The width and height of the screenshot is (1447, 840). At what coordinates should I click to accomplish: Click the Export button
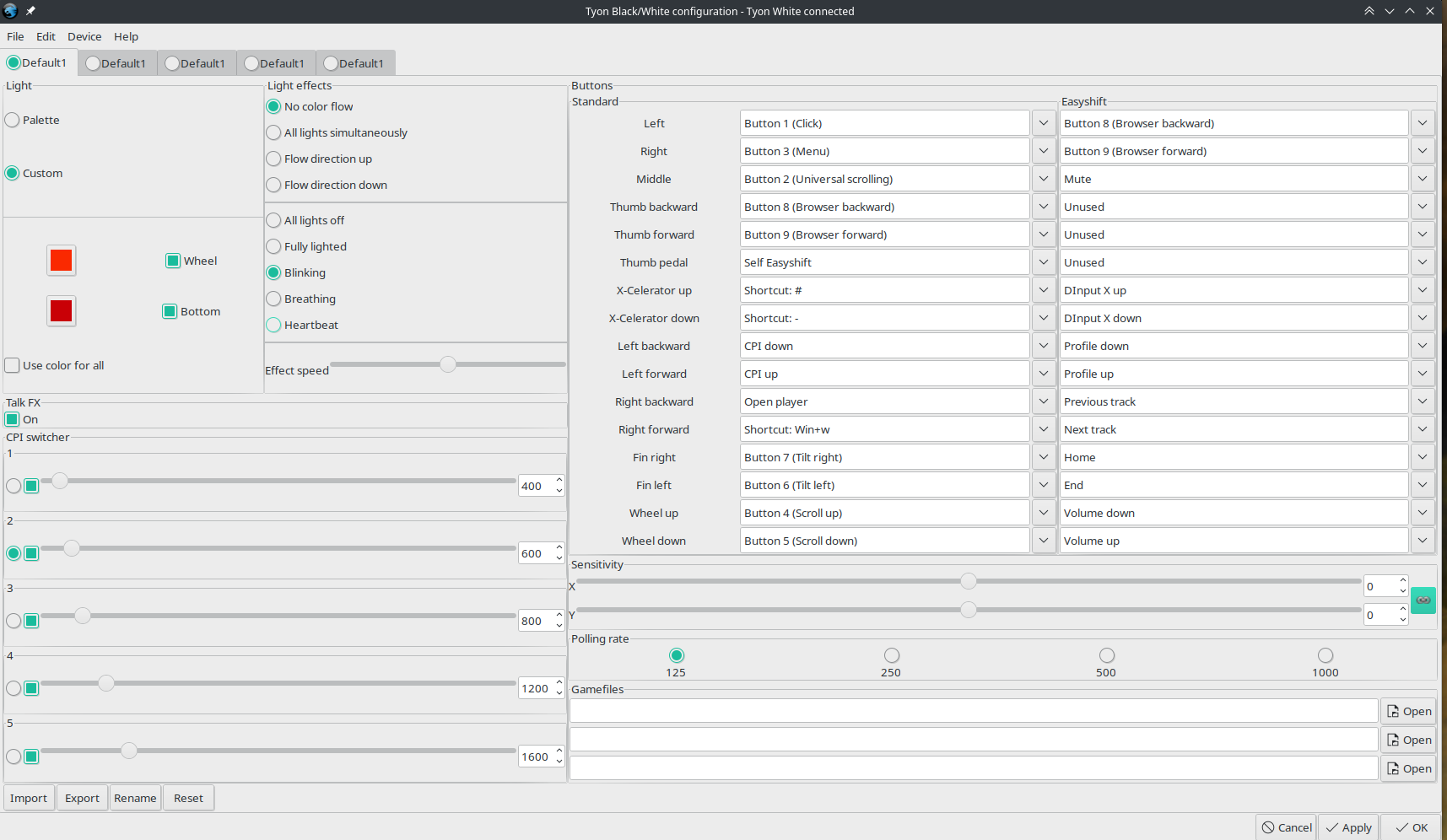82,798
